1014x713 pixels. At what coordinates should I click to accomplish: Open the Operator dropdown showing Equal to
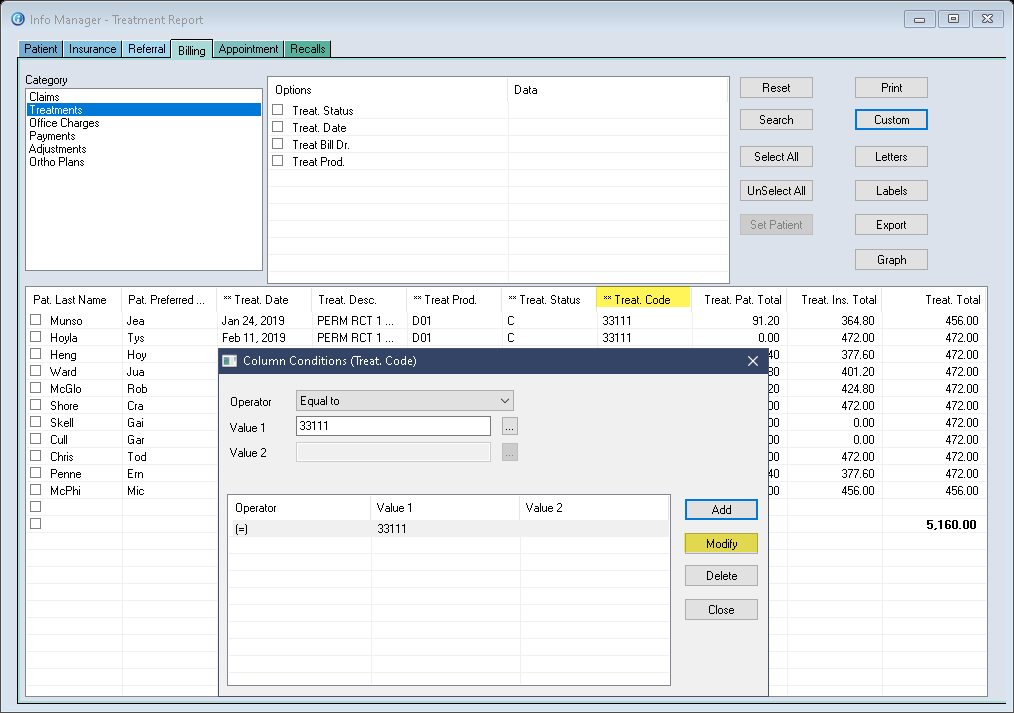coord(405,401)
